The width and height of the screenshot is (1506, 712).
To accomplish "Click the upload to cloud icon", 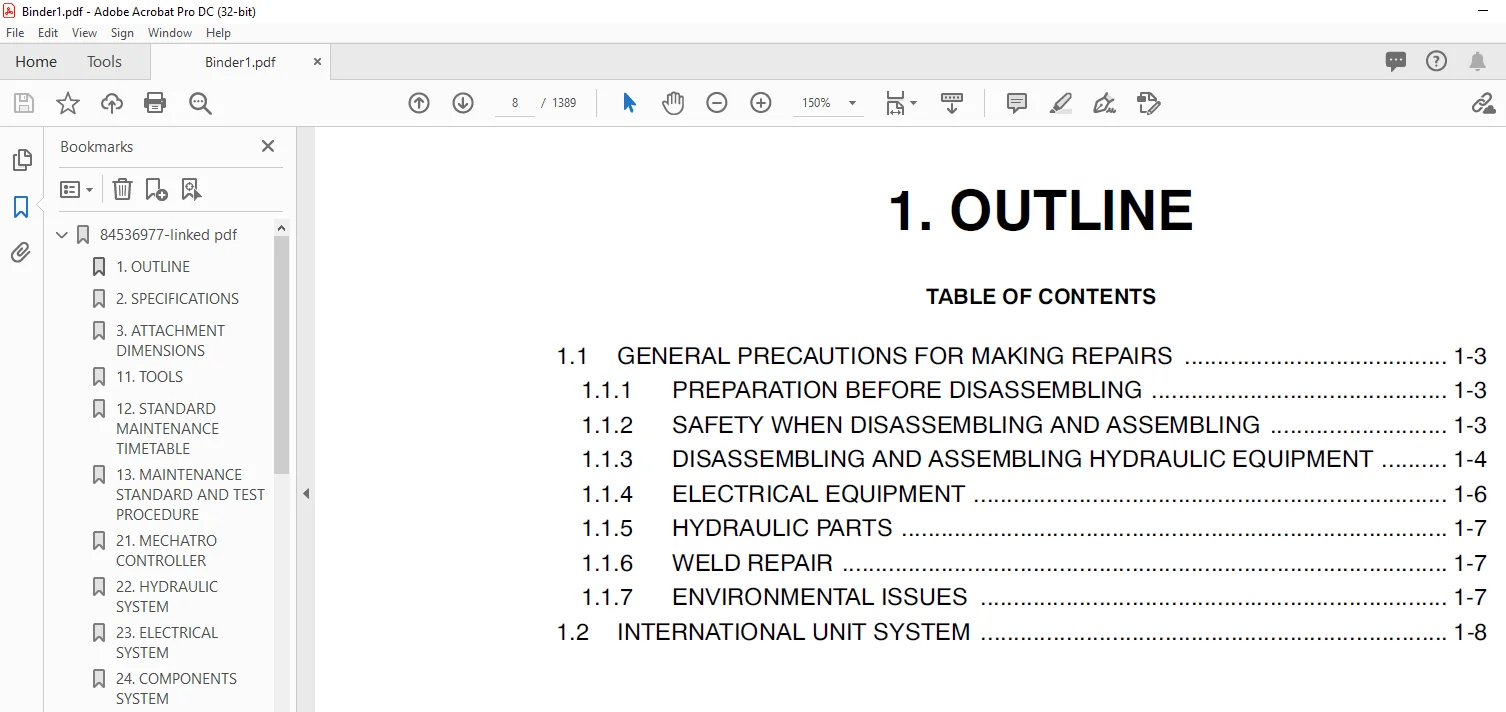I will 111,103.
